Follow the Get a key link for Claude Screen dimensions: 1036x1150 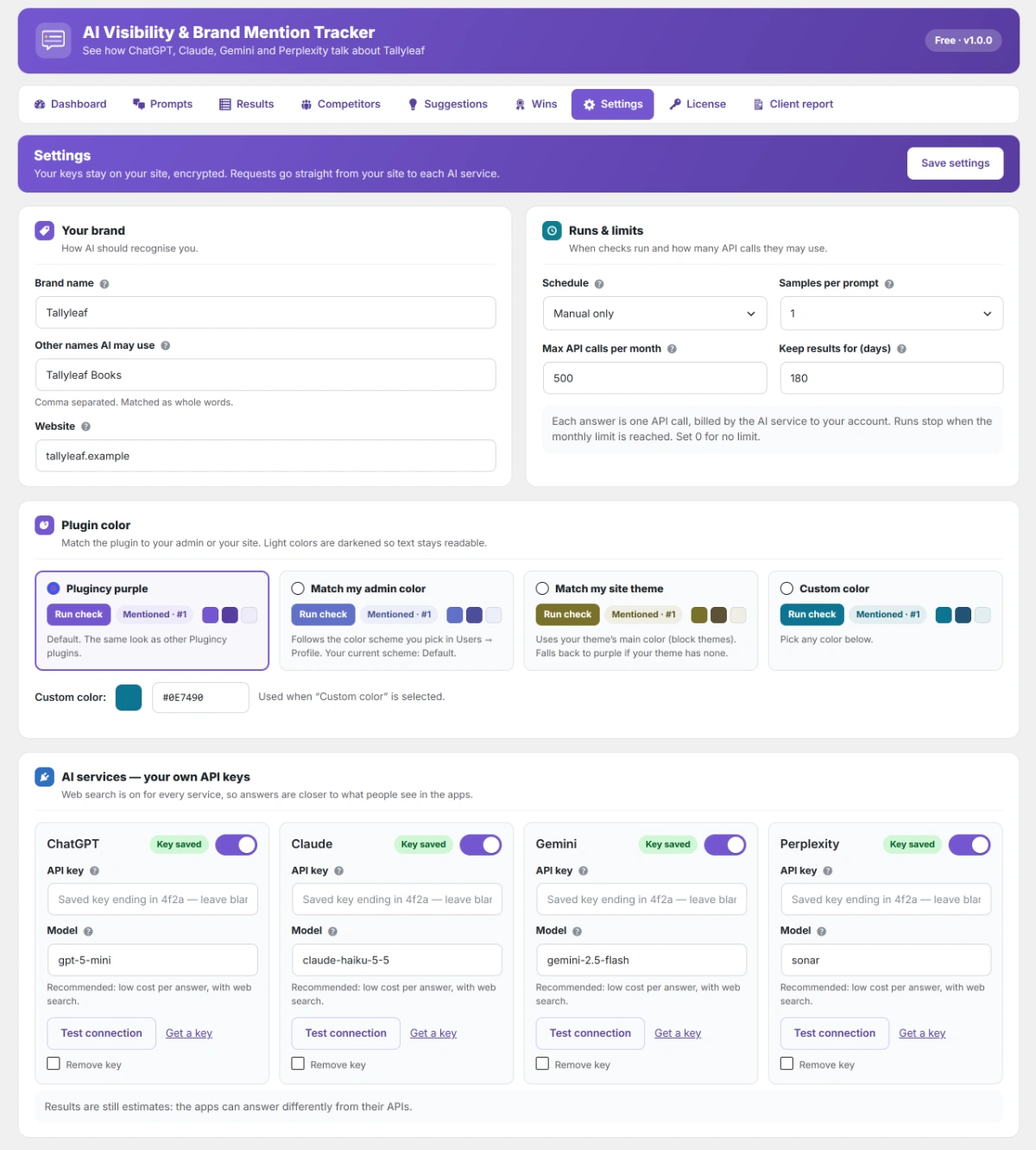point(433,1033)
